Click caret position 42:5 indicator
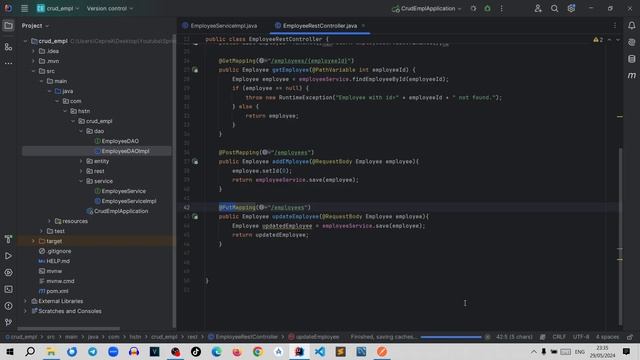The height and width of the screenshot is (360, 640). tap(514, 337)
